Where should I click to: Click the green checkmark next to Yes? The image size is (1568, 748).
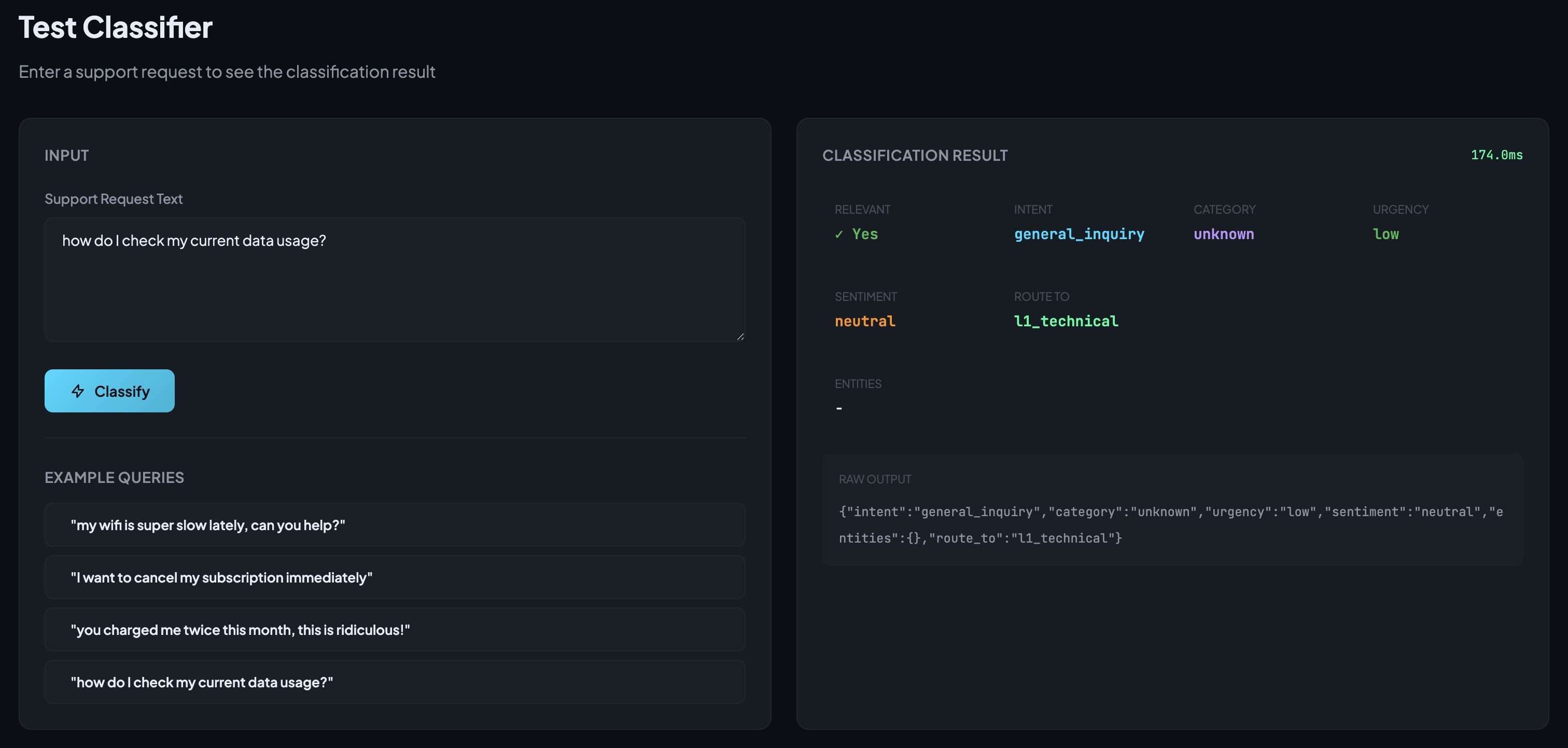click(x=839, y=234)
